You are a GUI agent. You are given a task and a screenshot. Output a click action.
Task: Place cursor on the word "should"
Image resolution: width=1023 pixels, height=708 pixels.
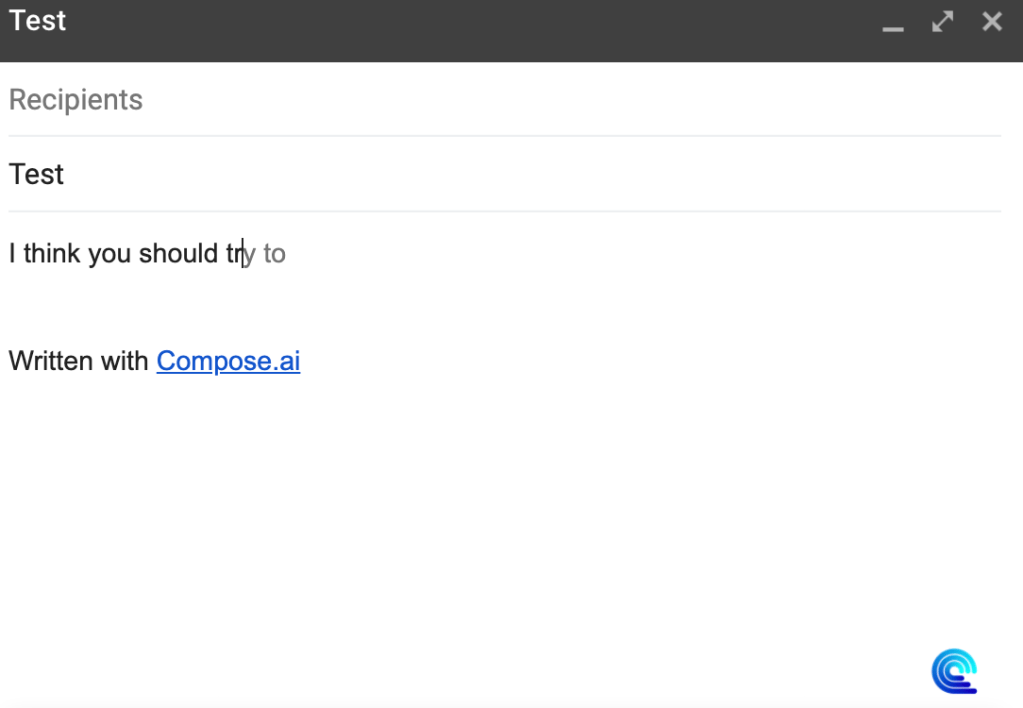(x=178, y=254)
